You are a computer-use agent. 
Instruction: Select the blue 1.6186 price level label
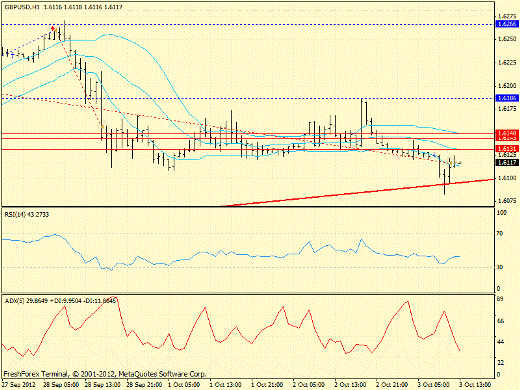(x=507, y=98)
